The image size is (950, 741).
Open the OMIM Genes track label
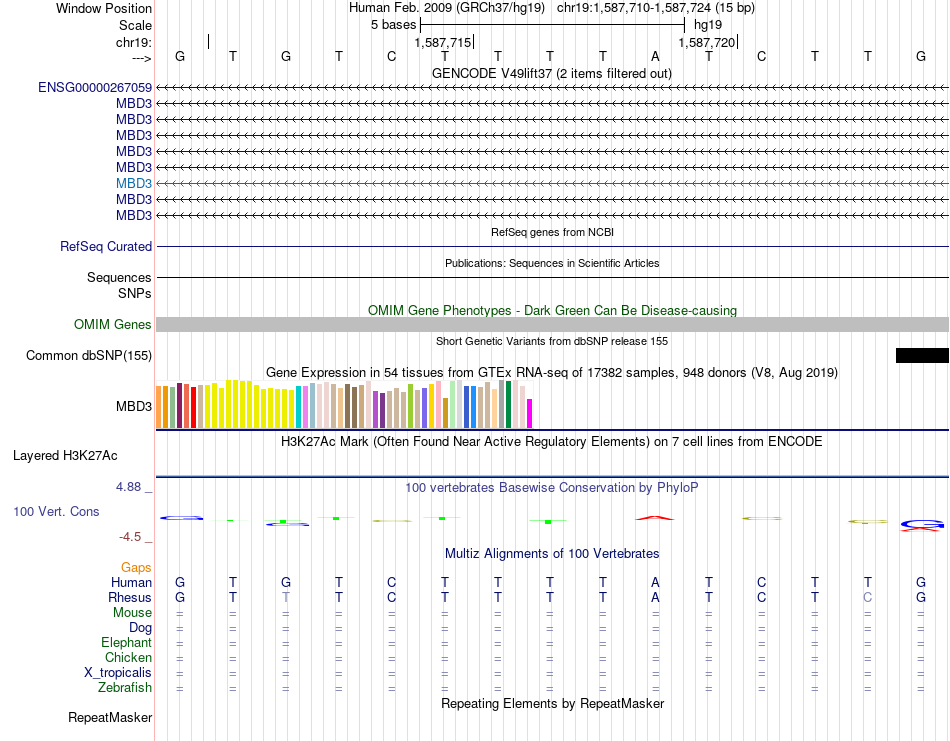click(113, 325)
